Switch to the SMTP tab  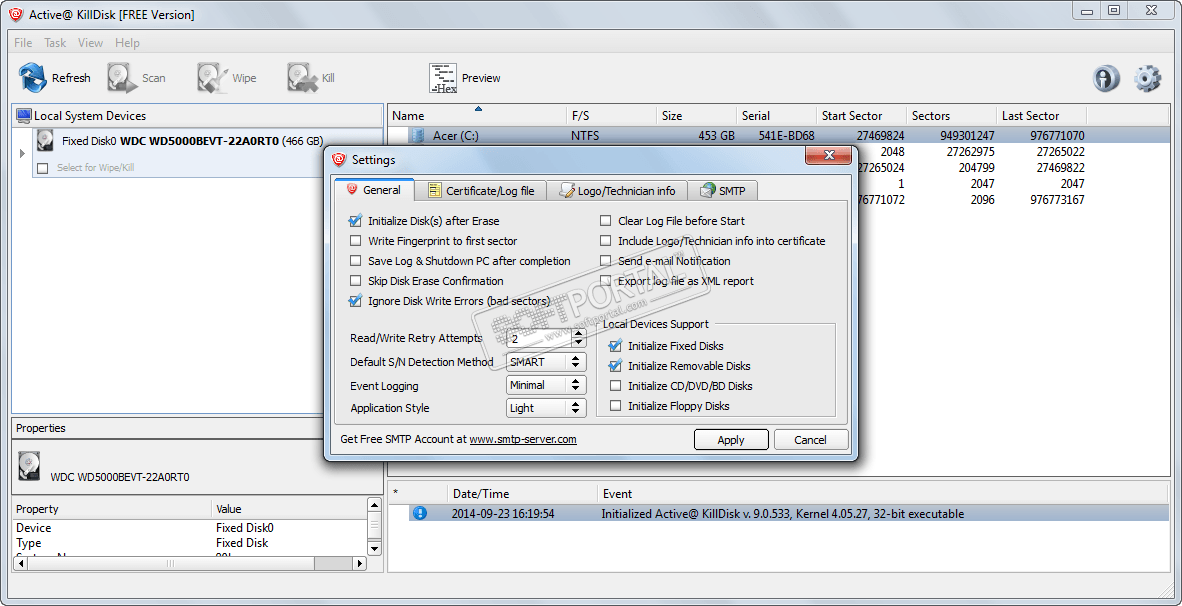click(722, 191)
